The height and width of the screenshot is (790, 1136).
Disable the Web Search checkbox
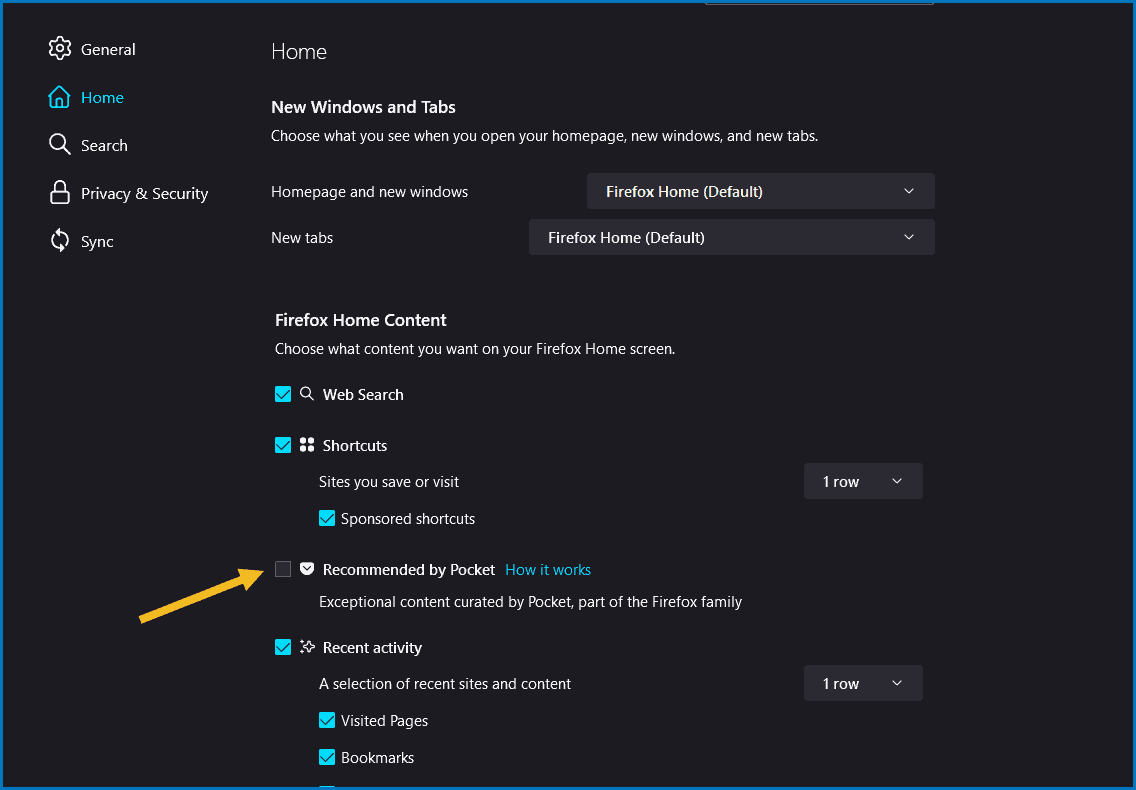(x=283, y=394)
